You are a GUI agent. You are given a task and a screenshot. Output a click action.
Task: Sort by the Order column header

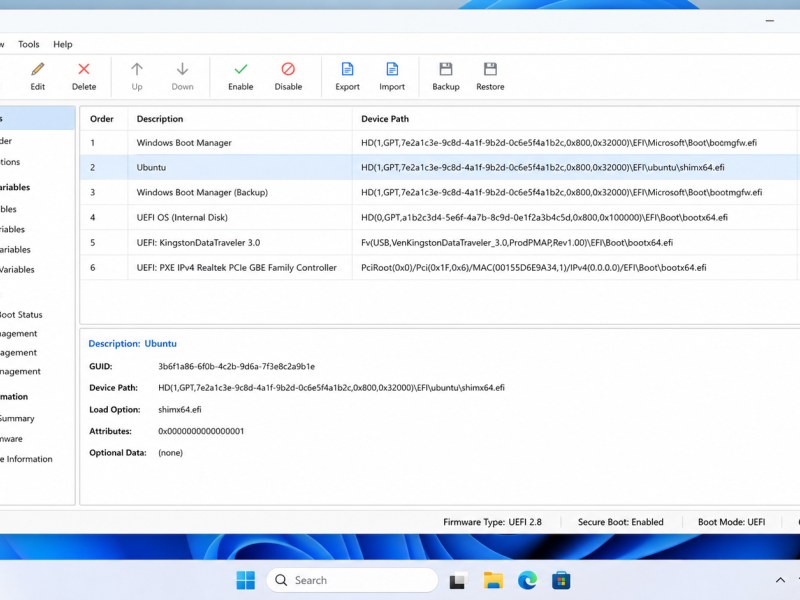point(104,119)
